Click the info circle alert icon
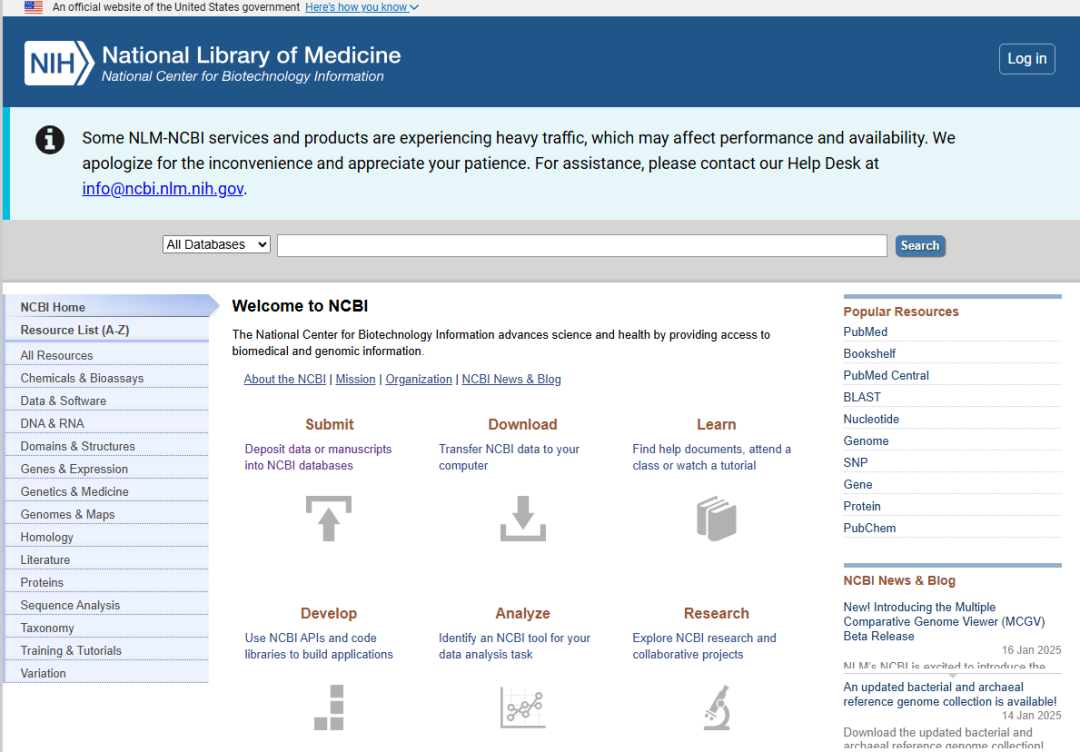This screenshot has width=1080, height=752. 50,139
